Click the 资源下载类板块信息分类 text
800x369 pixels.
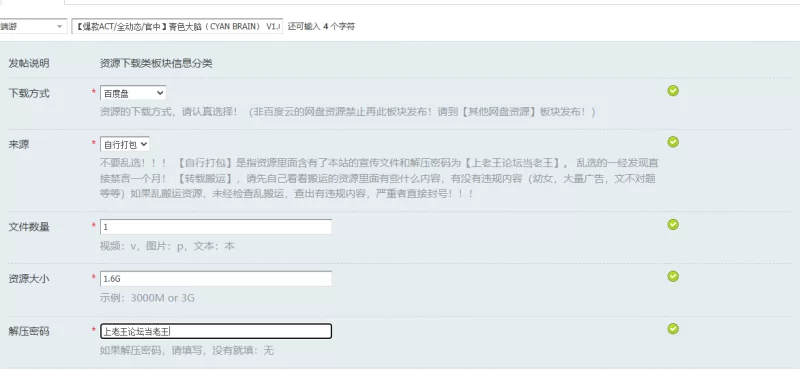point(156,63)
